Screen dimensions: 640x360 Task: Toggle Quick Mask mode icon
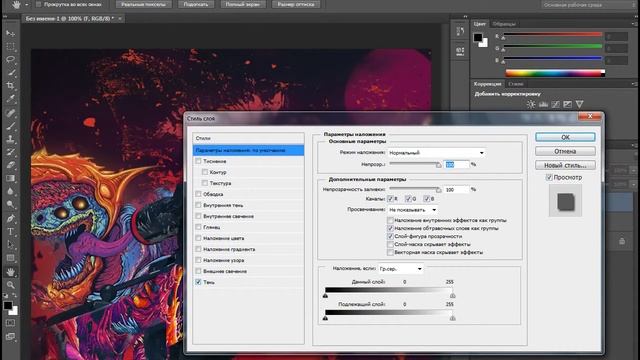coord(10,323)
